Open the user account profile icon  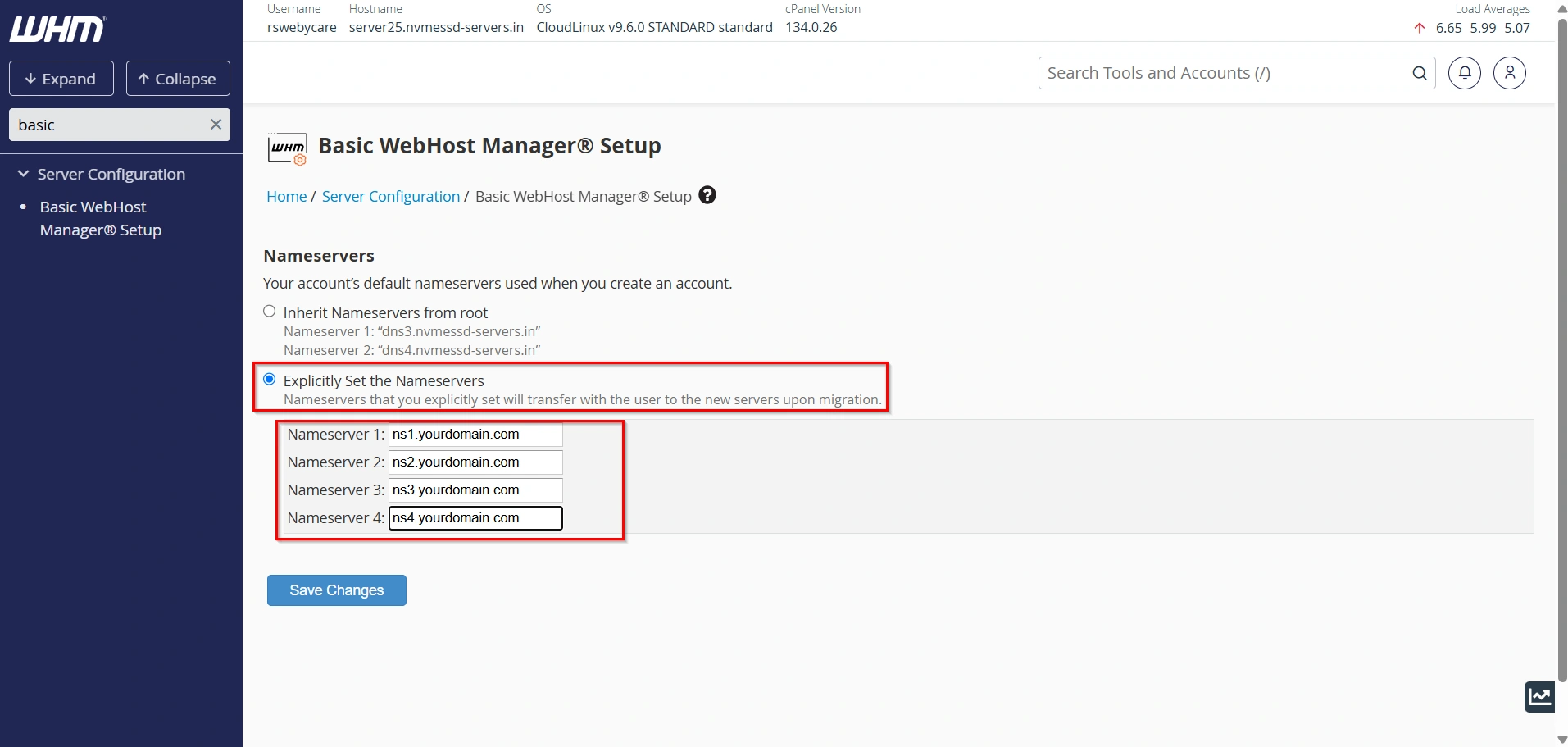point(1510,73)
